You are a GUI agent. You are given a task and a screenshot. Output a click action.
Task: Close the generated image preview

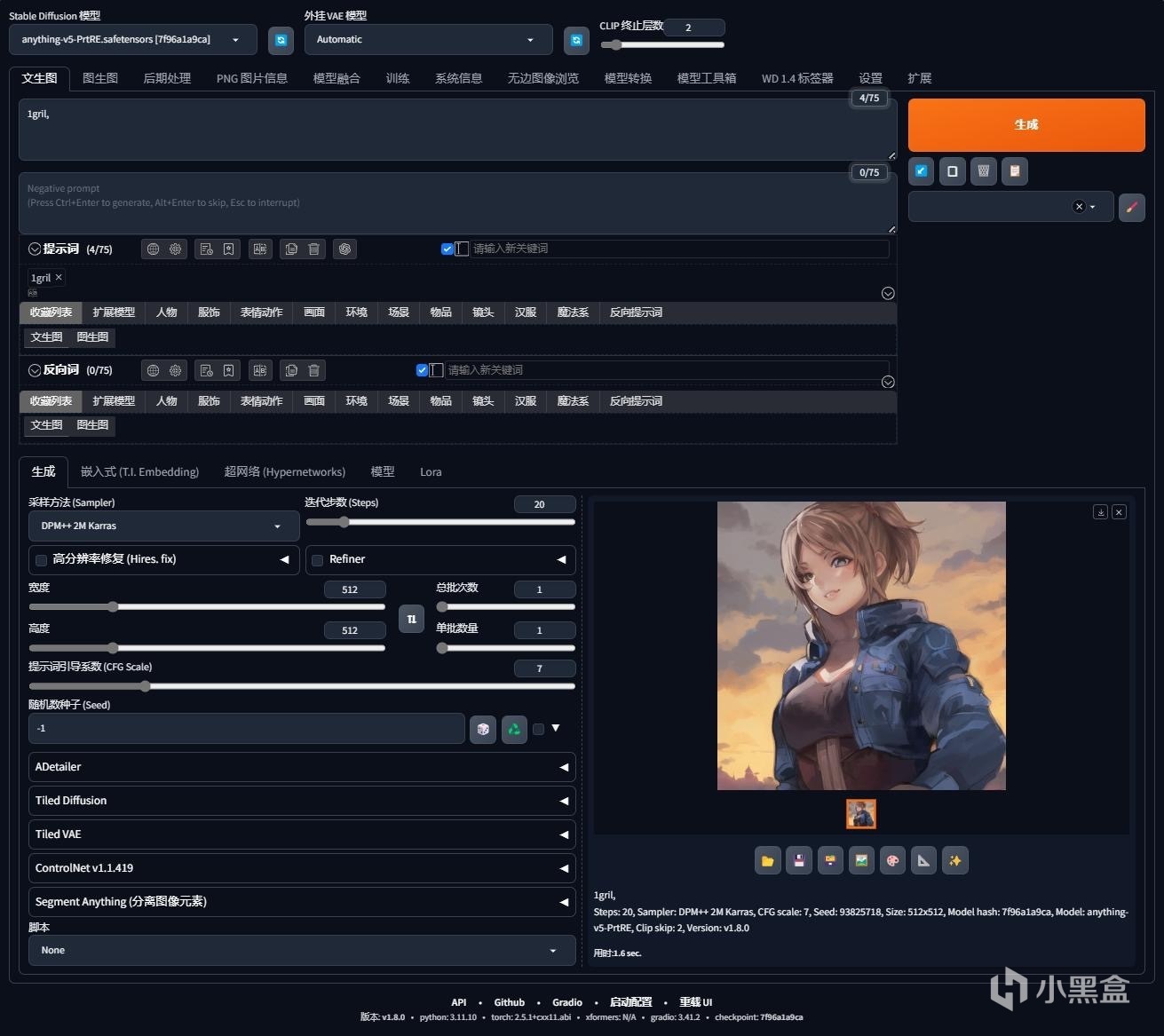(x=1119, y=512)
